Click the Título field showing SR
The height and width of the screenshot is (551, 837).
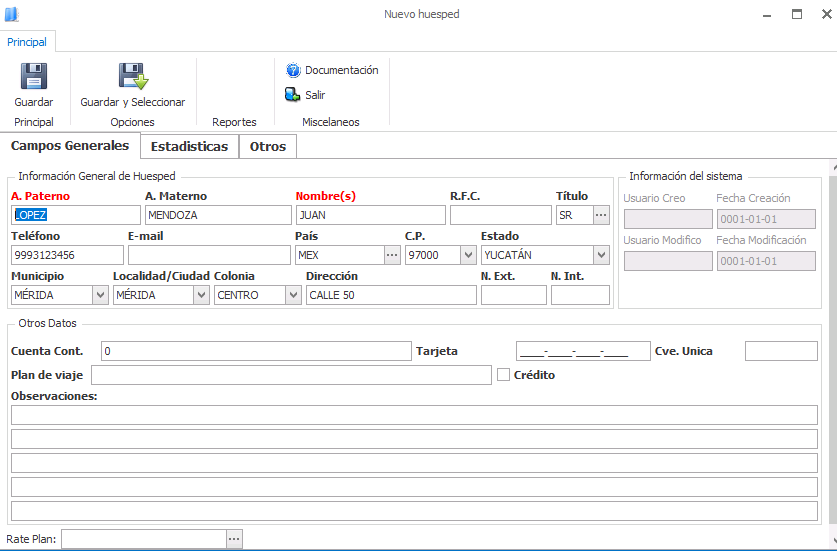point(574,215)
